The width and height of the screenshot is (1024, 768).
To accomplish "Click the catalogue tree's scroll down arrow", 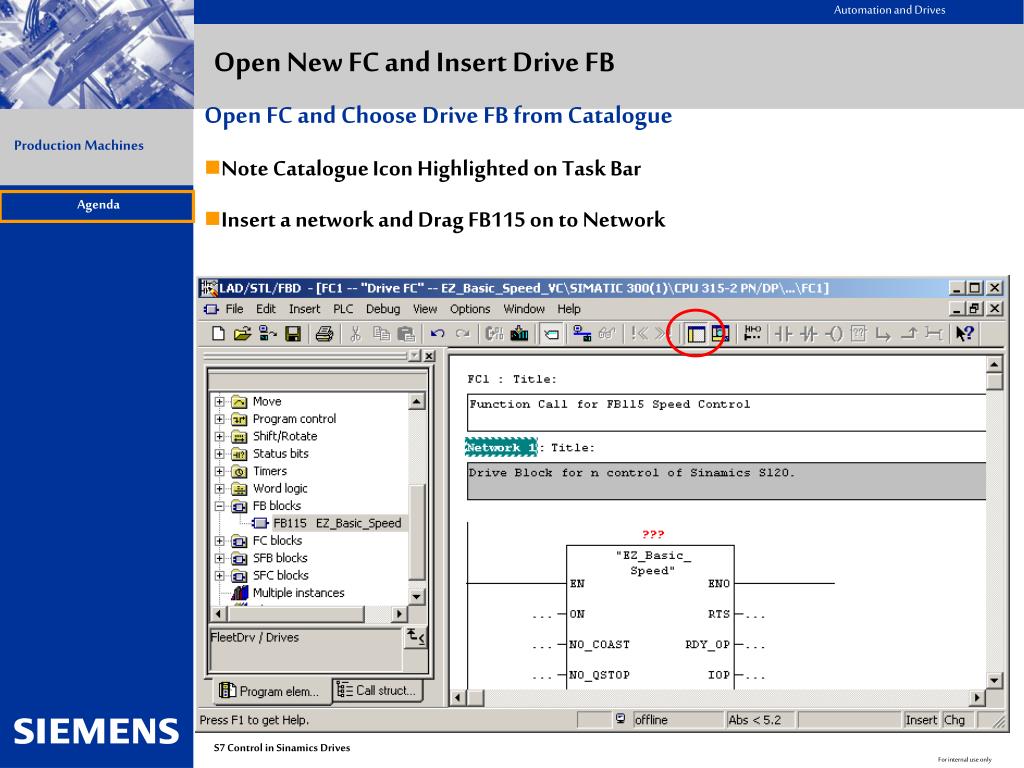I will click(x=417, y=596).
